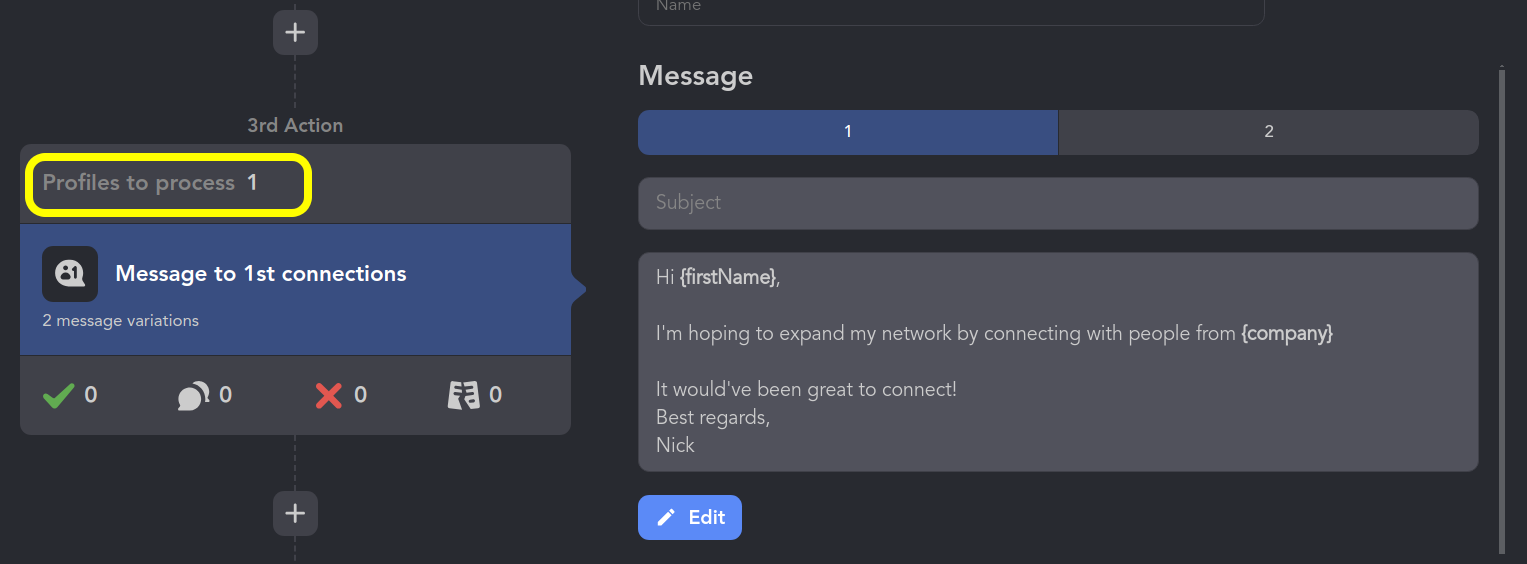Click the Message to 1st connections chat icon
This screenshot has height=564, width=1527.
coord(70,274)
